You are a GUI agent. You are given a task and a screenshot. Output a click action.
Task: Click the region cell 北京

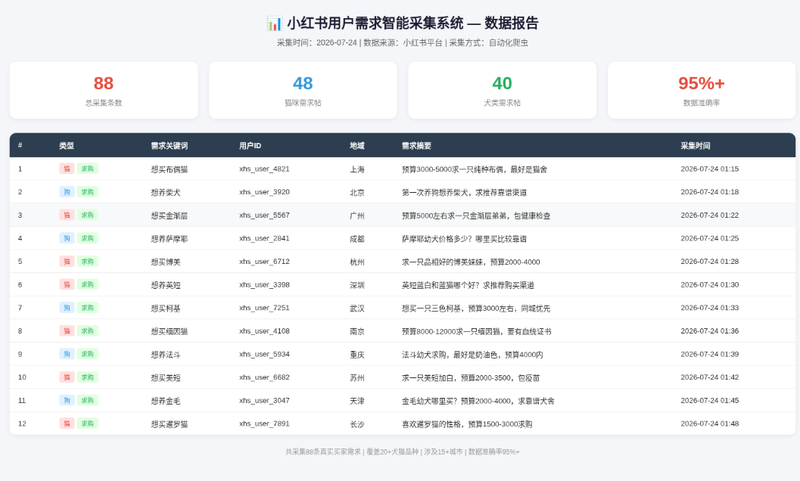pos(357,192)
